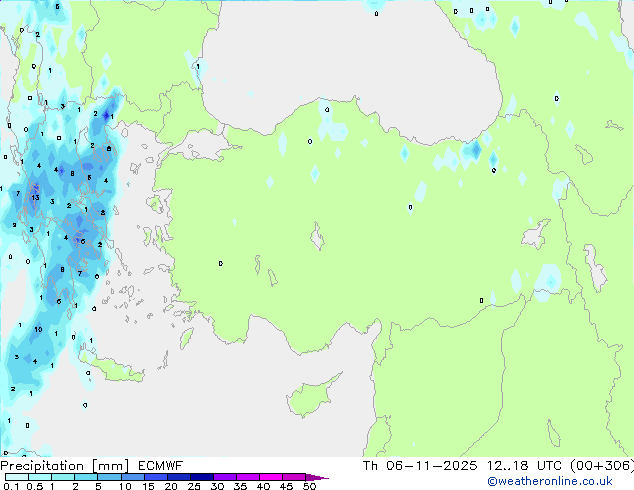Click legend label '0.1'
The image size is (634, 490).
[x=11, y=486]
